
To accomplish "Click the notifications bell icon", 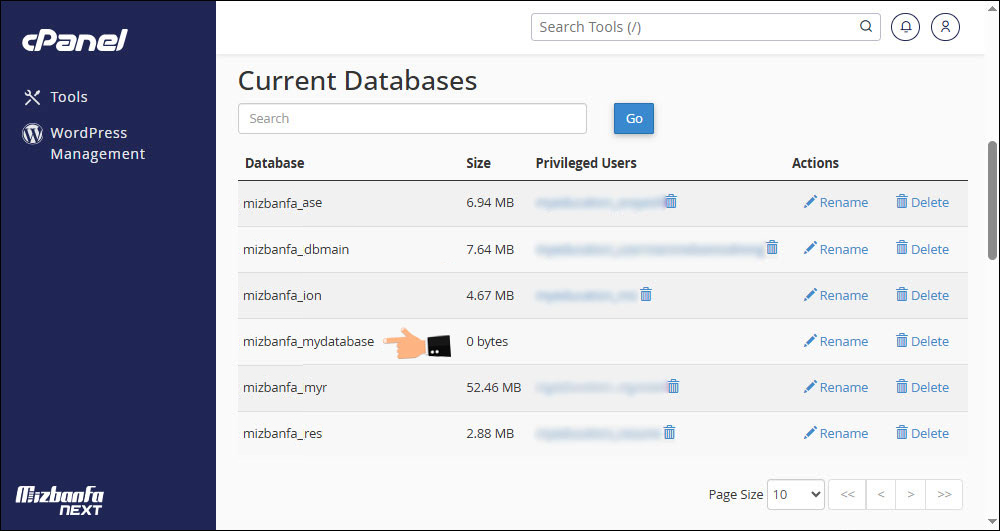I will [x=906, y=27].
